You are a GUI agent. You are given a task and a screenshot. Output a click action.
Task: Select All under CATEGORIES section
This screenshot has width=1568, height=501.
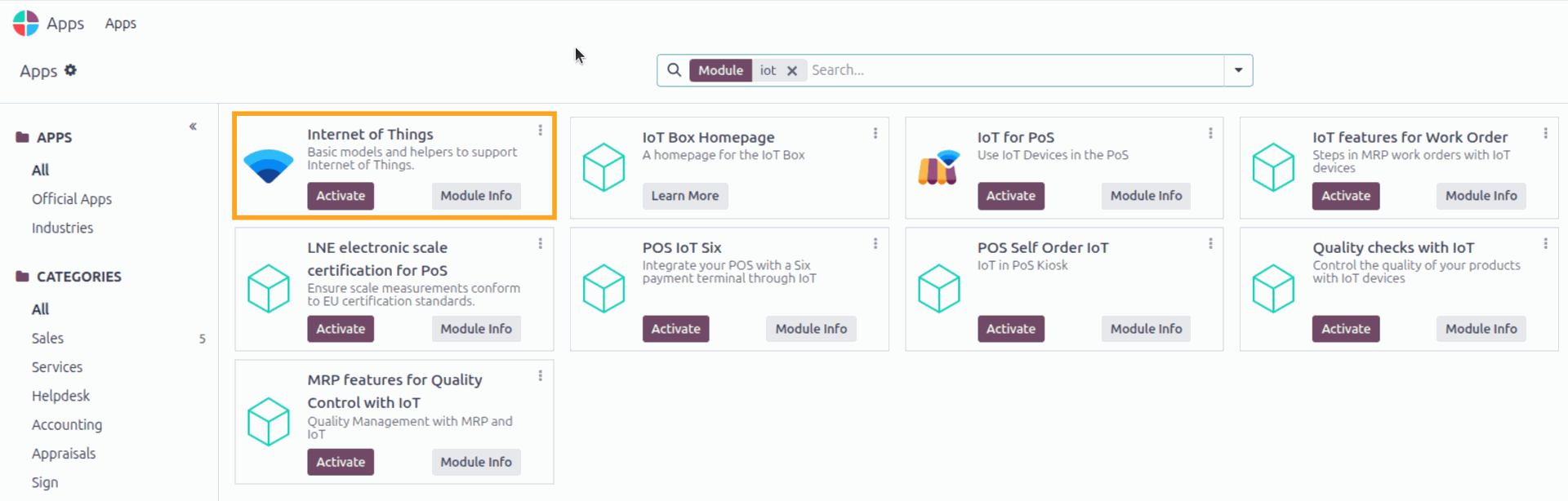[x=40, y=309]
